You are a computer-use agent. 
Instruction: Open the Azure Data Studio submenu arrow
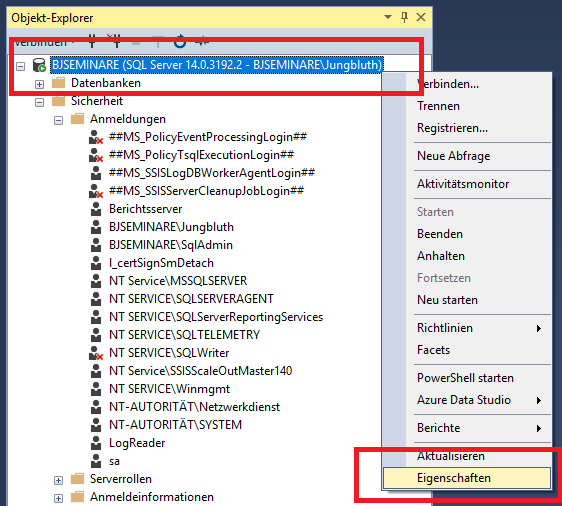tap(539, 400)
